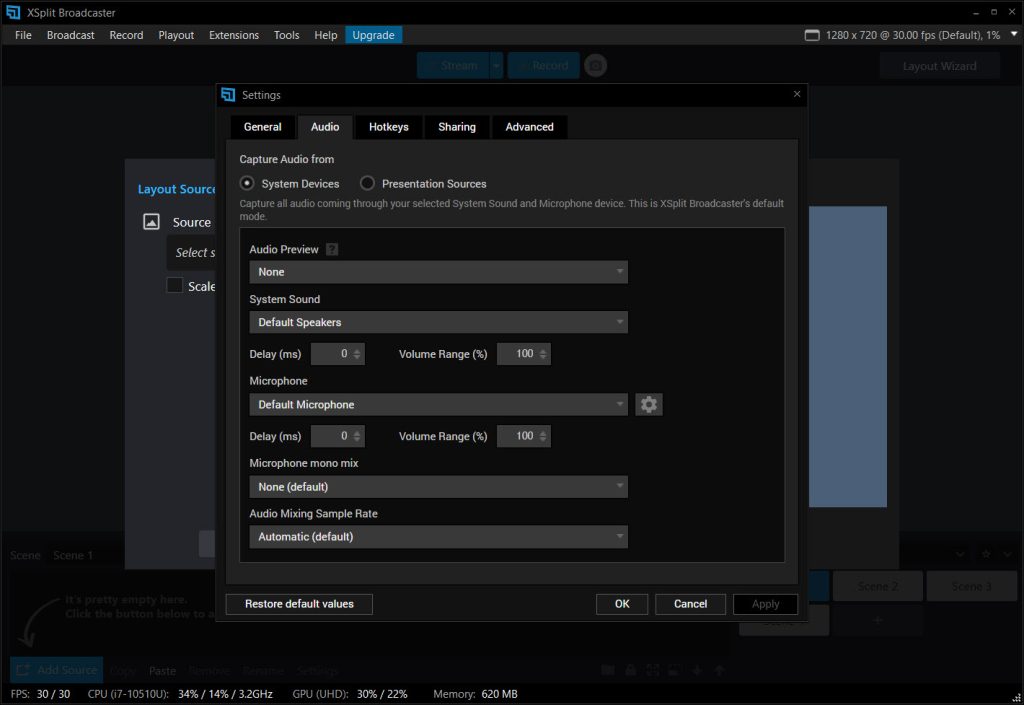Open the Playout menu
The width and height of the screenshot is (1024, 705).
click(x=176, y=35)
